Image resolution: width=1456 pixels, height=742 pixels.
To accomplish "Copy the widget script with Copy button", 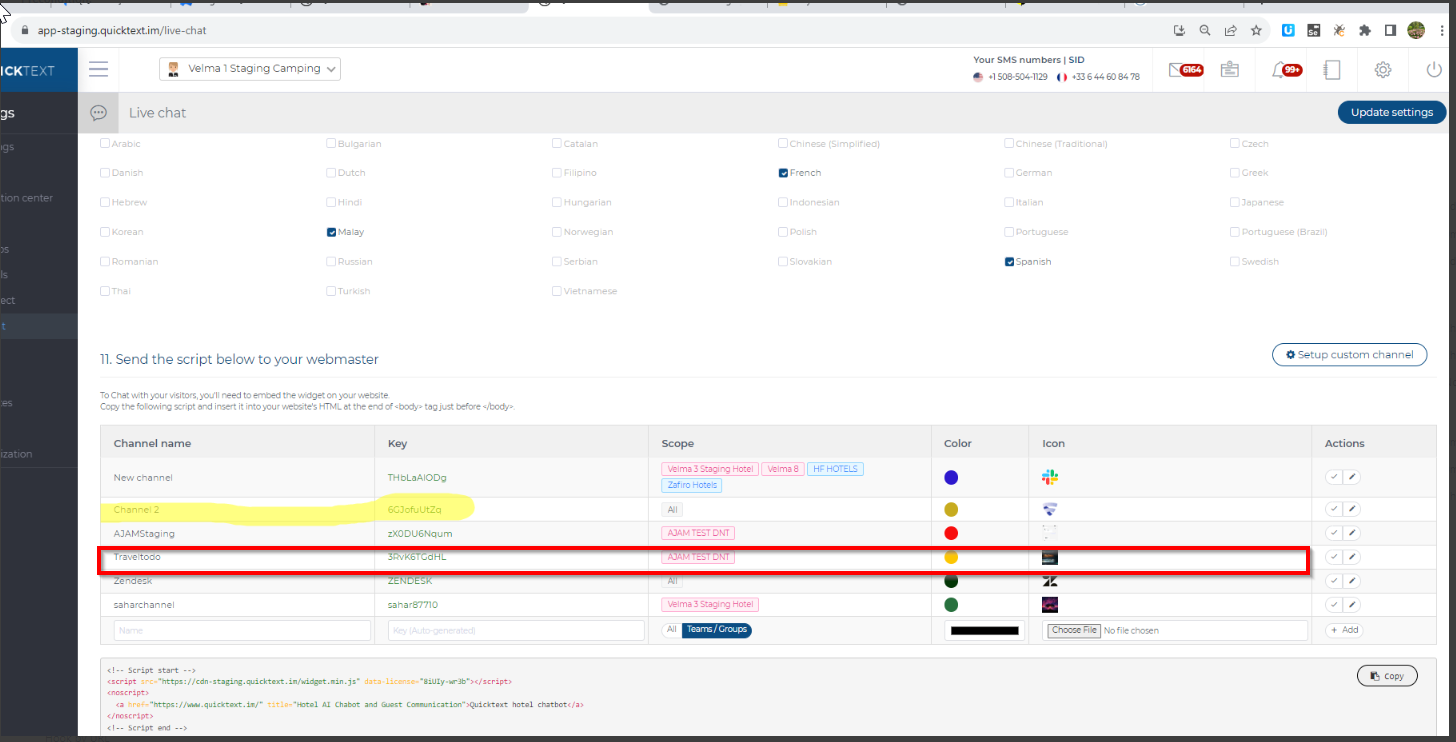I will pos(1386,676).
